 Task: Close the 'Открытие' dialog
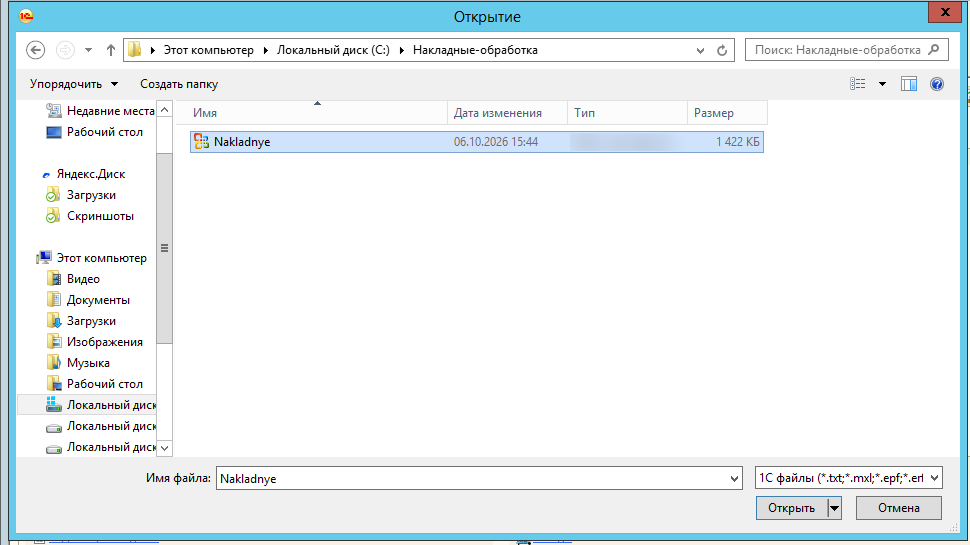click(945, 12)
